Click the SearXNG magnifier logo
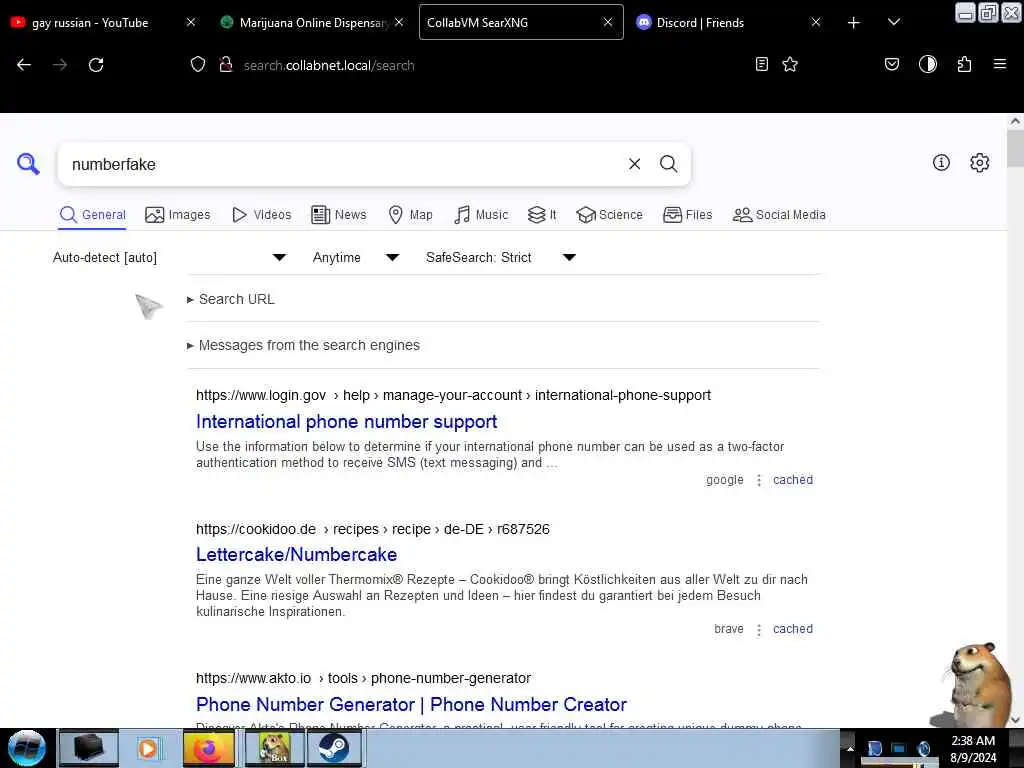 [28, 164]
